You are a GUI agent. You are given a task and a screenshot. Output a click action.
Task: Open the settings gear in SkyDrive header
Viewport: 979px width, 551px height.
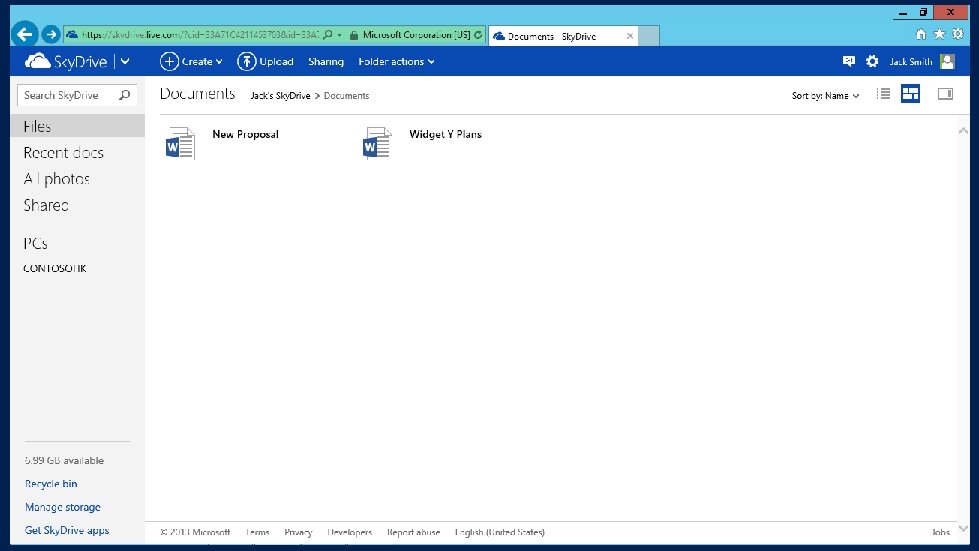872,61
